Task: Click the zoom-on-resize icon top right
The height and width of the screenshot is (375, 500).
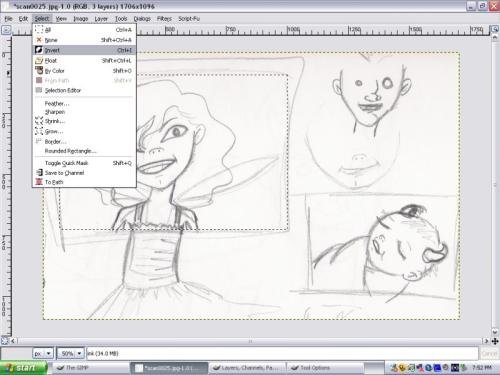Action: tap(495, 30)
